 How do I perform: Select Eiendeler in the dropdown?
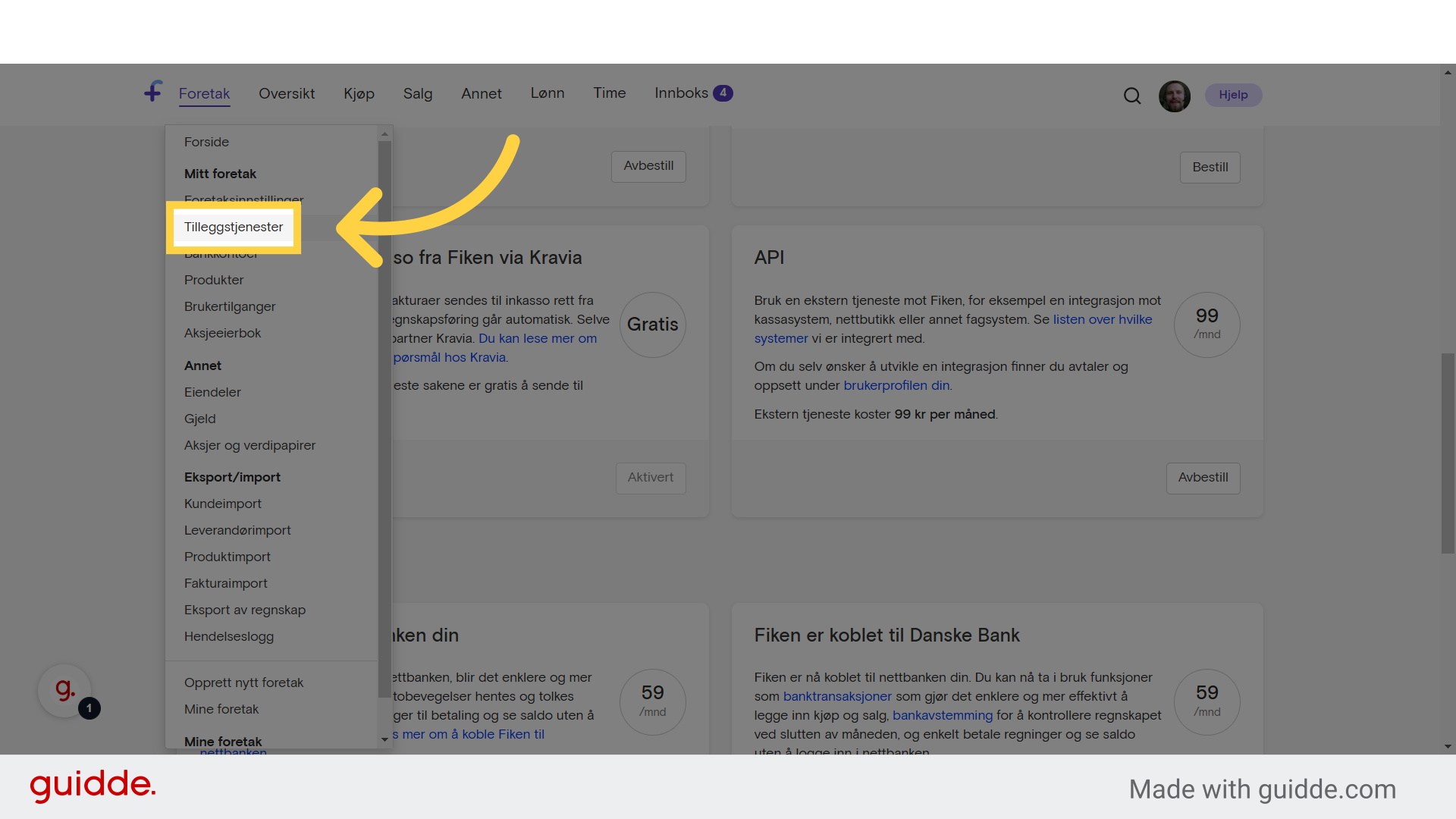[x=212, y=392]
